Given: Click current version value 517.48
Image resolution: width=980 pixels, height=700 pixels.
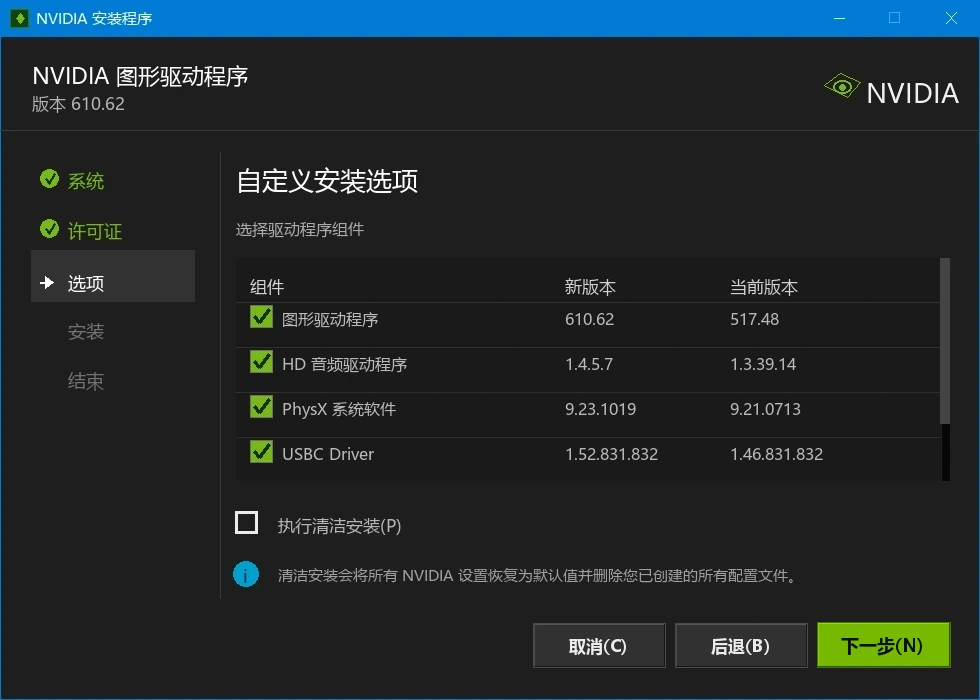Looking at the screenshot, I should [754, 319].
